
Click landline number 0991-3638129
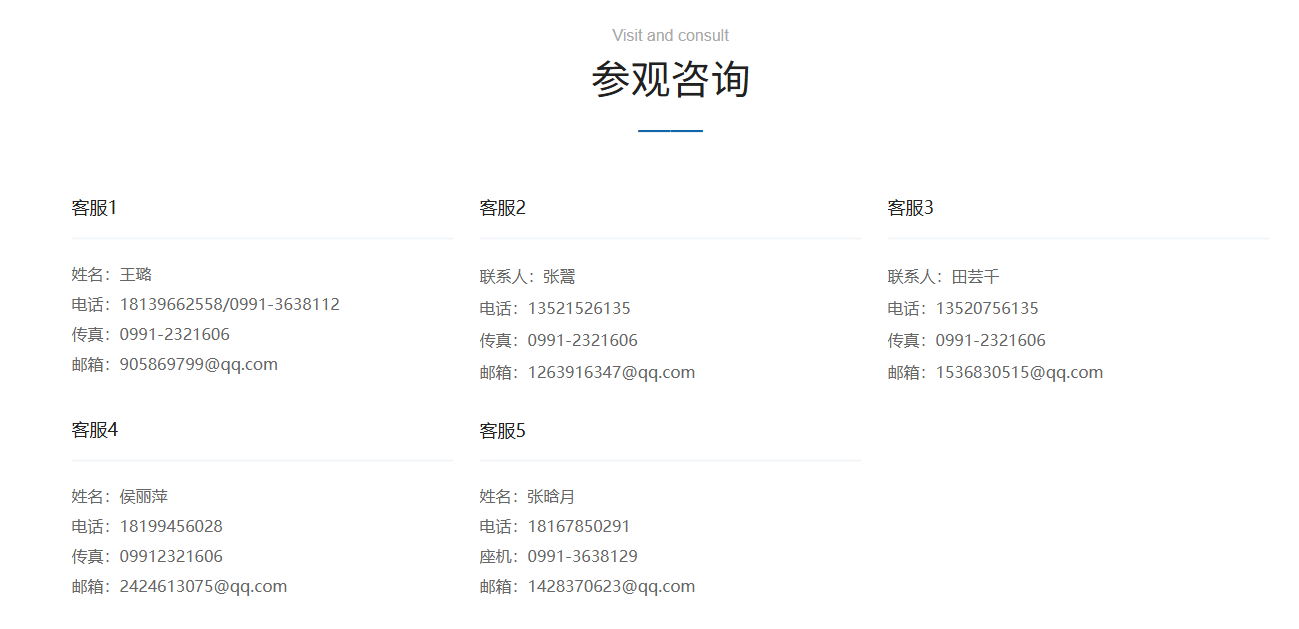click(x=582, y=556)
